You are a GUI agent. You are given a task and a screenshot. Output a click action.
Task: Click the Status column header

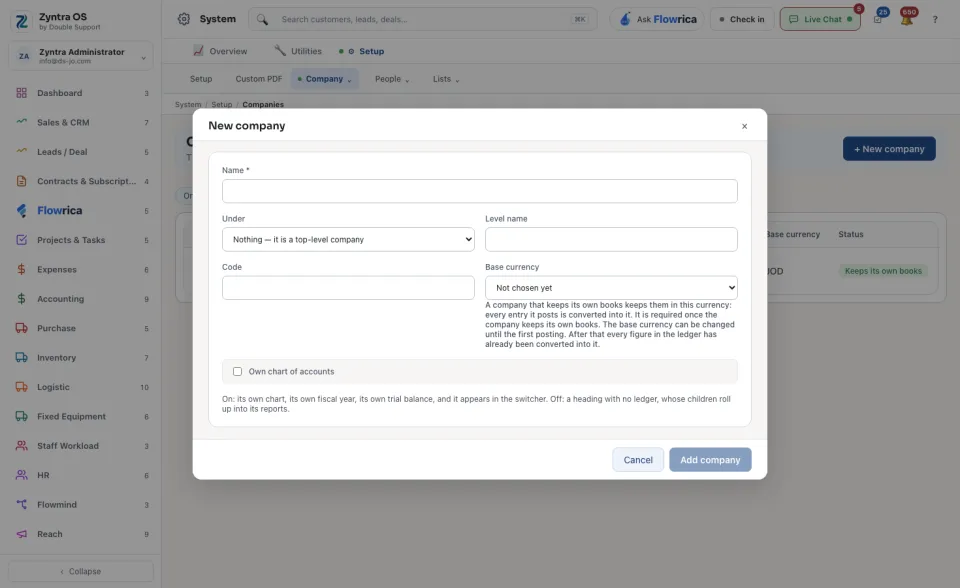point(850,235)
